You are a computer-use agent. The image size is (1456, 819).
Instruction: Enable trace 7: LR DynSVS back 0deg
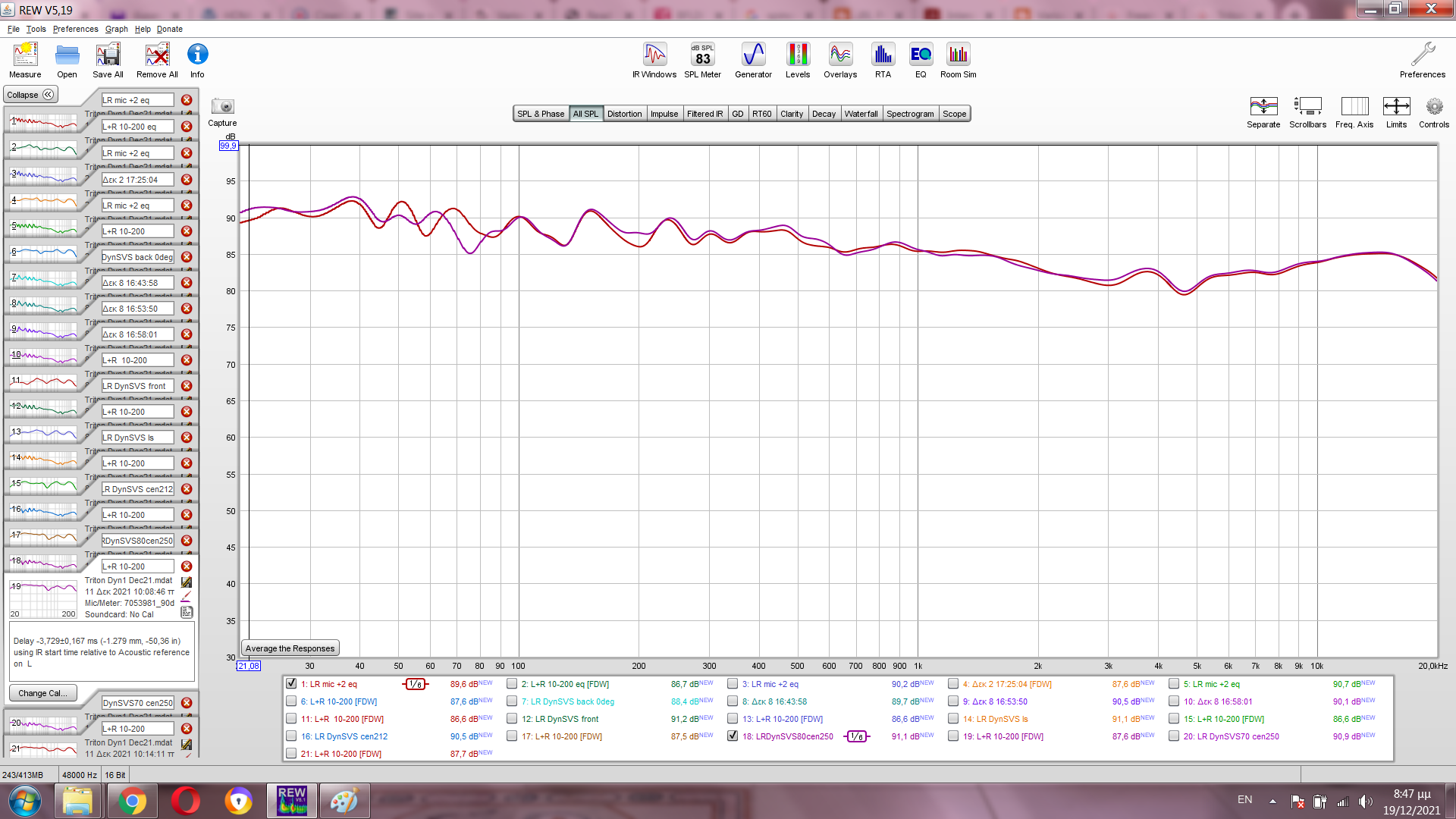click(x=513, y=701)
